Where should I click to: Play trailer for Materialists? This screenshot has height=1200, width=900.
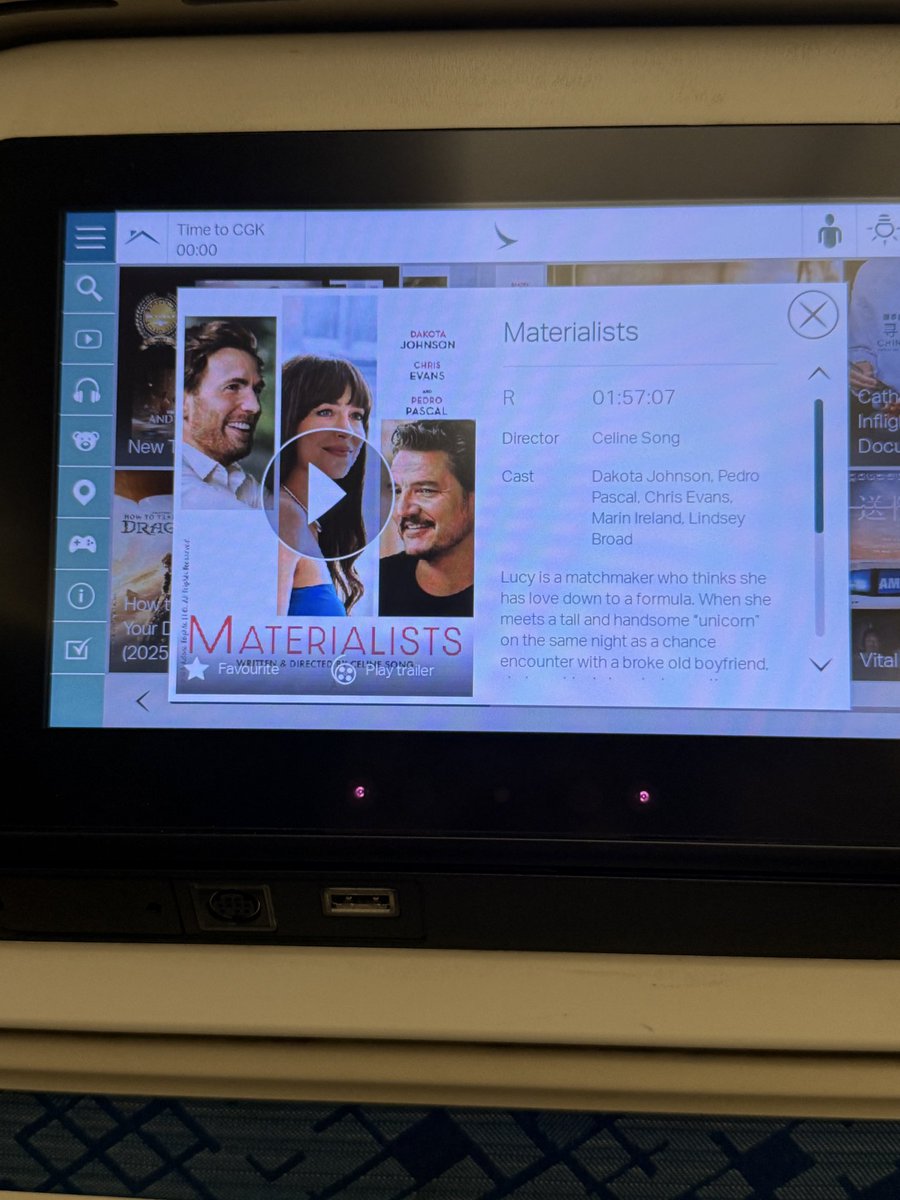click(383, 670)
